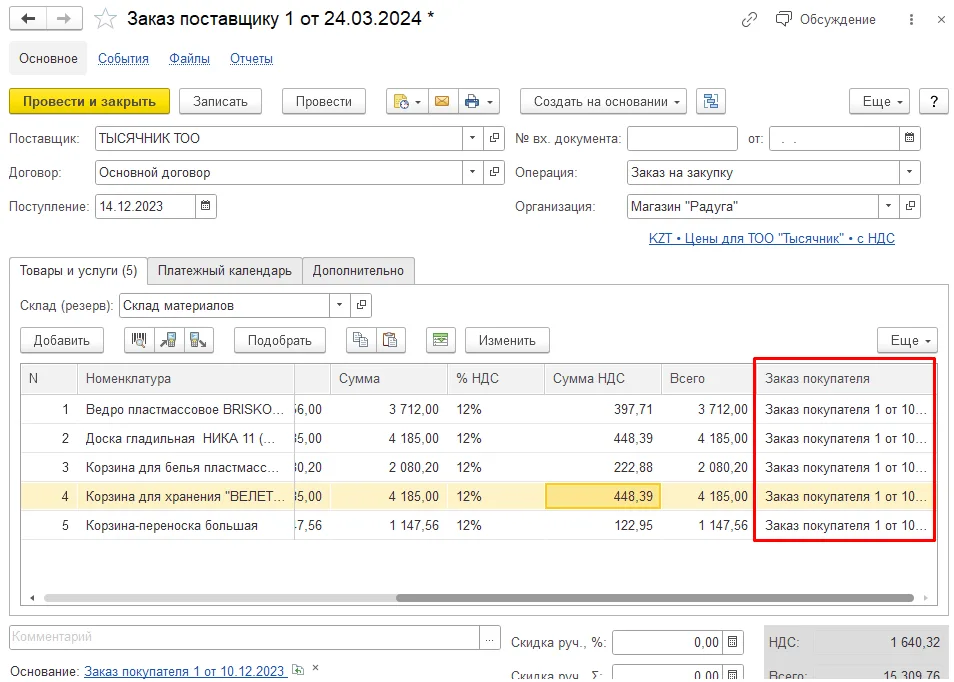Click the Сумма НДС cell 397,71

602,409
